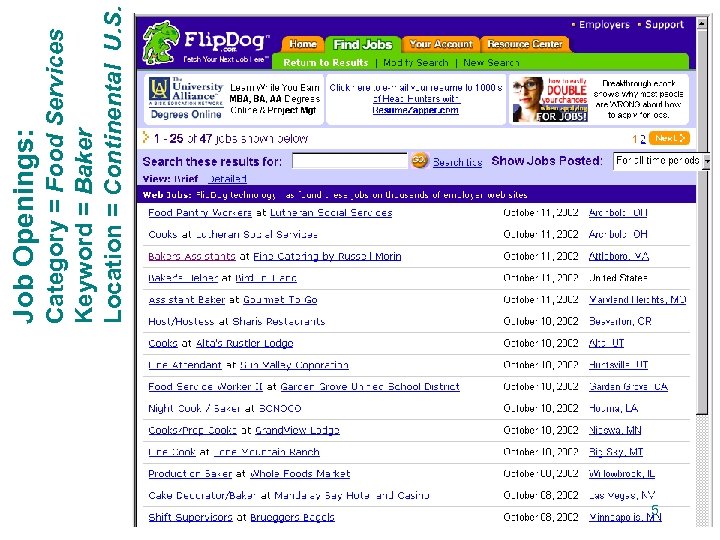
Task: Open Garden Grove, CA location link
Action: [x=628, y=387]
